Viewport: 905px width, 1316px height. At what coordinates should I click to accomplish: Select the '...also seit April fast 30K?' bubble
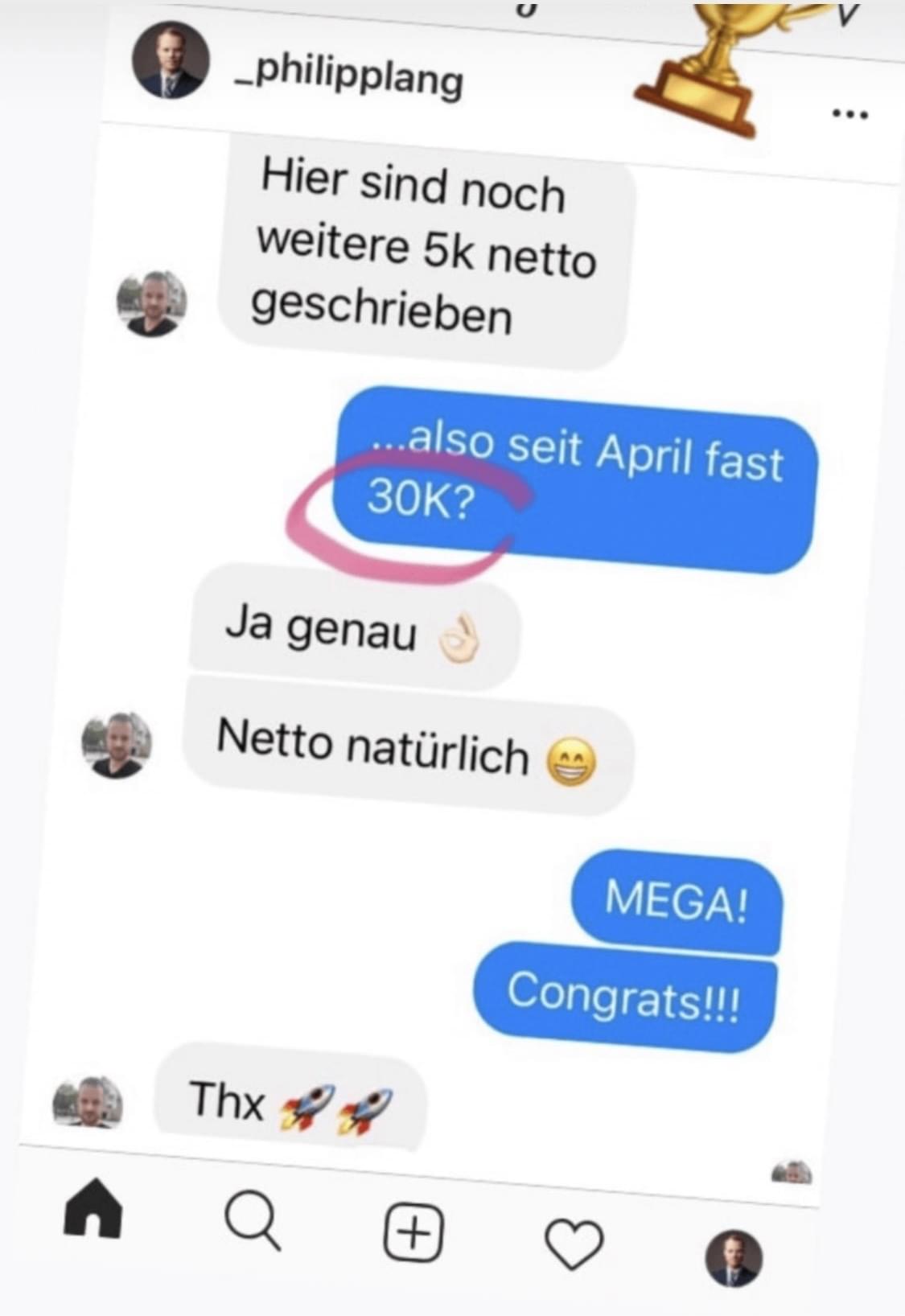[x=575, y=480]
